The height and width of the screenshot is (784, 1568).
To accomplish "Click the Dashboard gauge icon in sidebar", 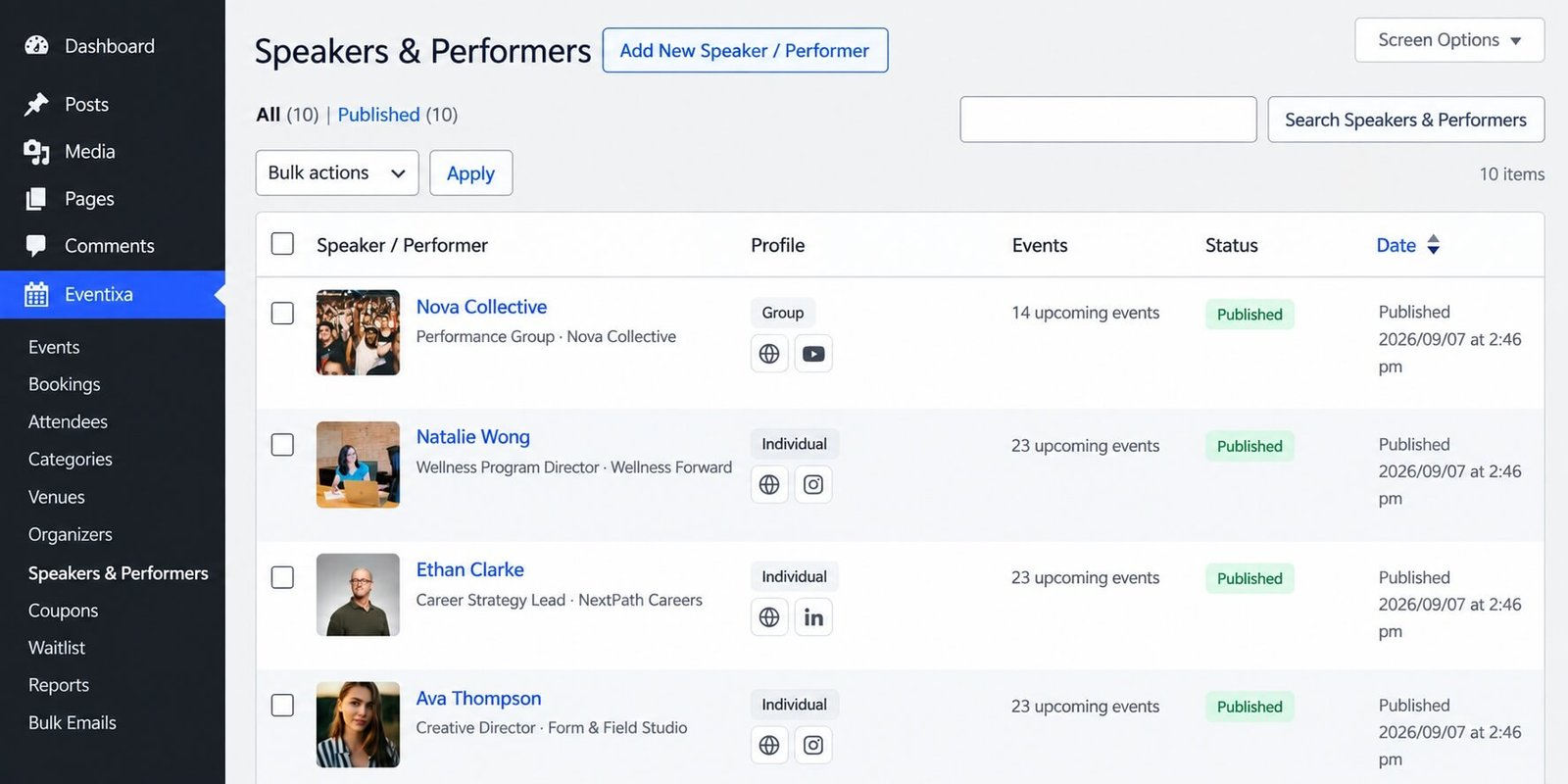I will coord(36,45).
